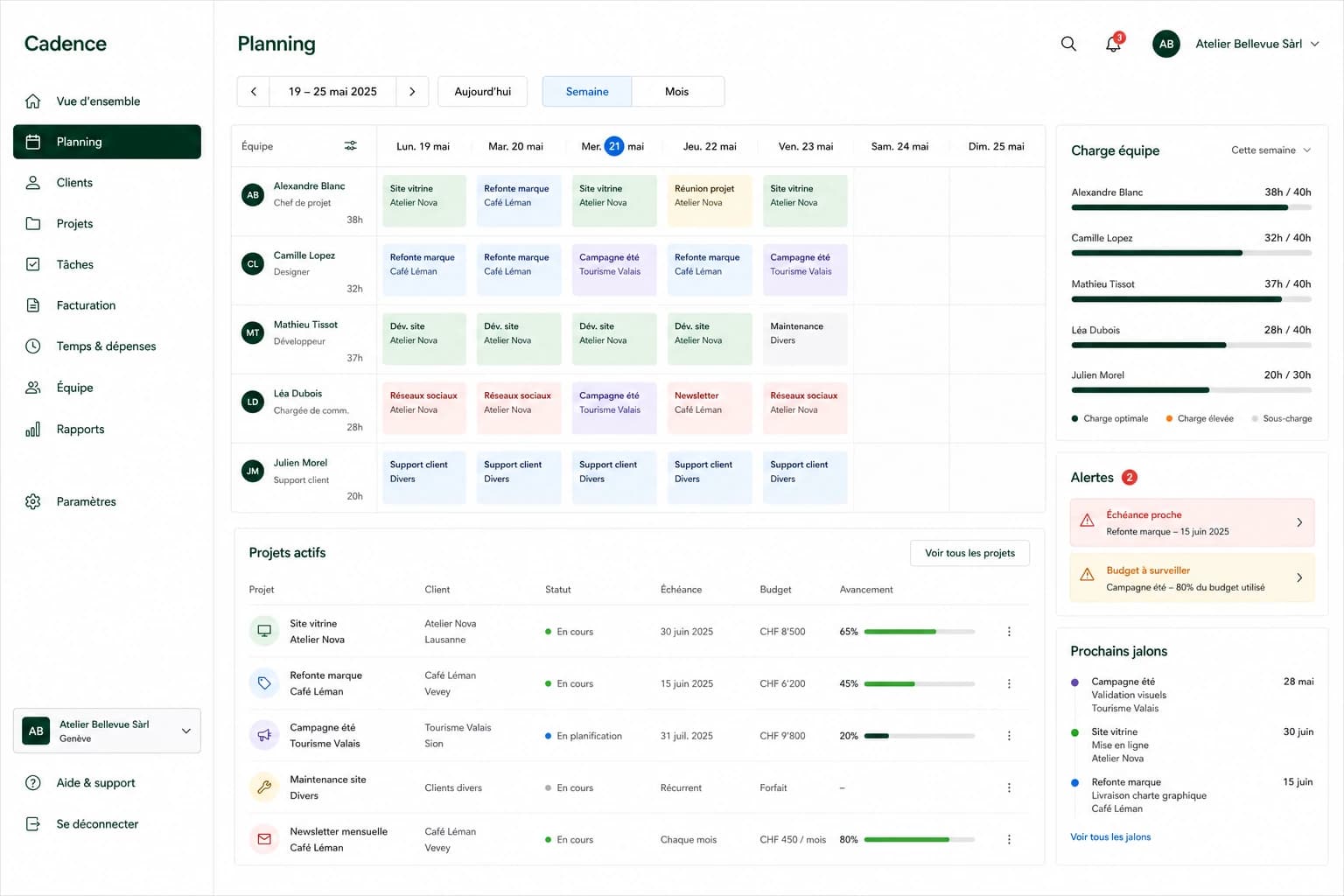Image resolution: width=1344 pixels, height=896 pixels.
Task: Click the Clients person icon
Action: [33, 182]
